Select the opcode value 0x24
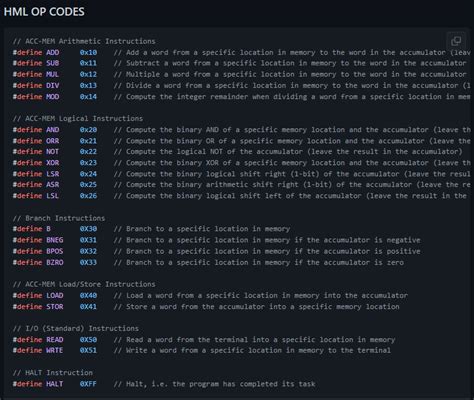 88,174
